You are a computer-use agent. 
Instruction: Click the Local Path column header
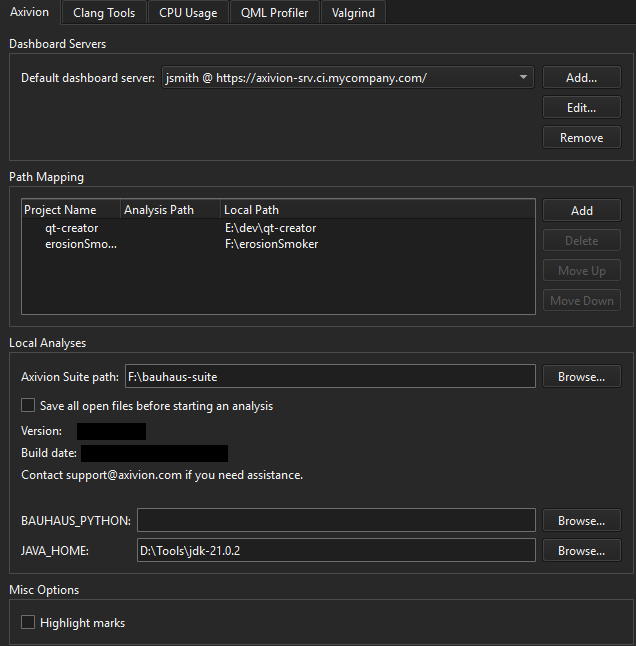pyautogui.click(x=252, y=210)
